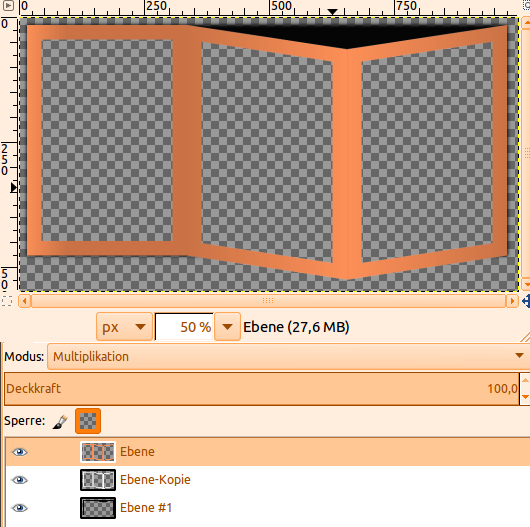530x527 pixels.
Task: Click the horizontal scrollbar left arrow
Action: pyautogui.click(x=24, y=301)
